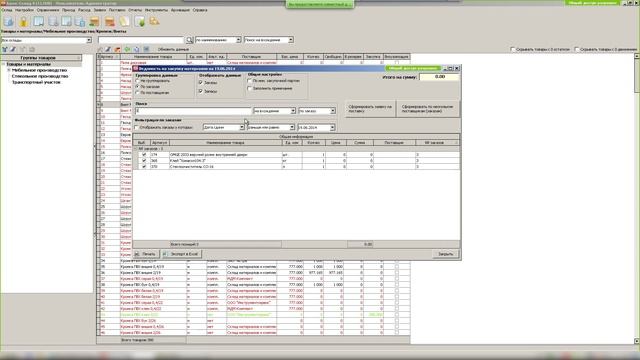Open the 19.06.2014 date picker dropdown
Screen dimensions: 640x360
tap(332, 128)
